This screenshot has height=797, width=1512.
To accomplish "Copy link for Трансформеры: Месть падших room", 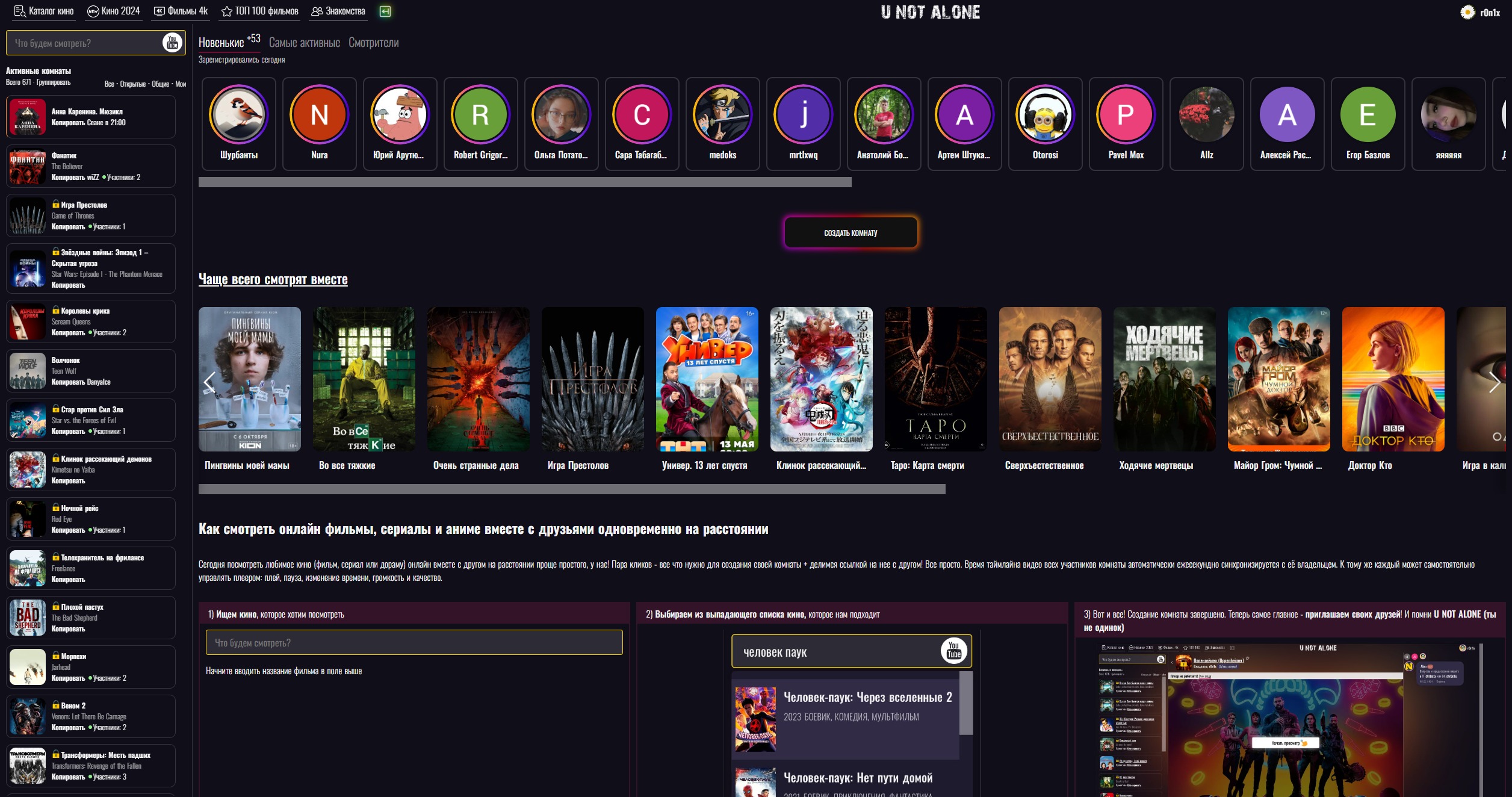I will 68,777.
